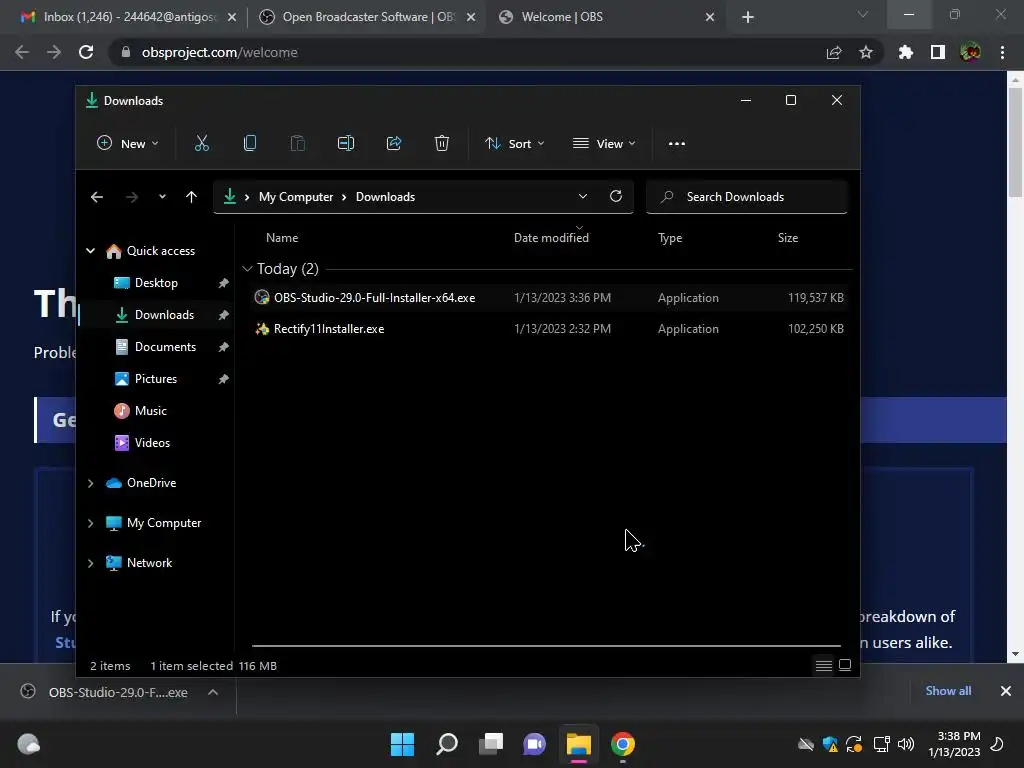Click Chrome share page icon in address bar

click(x=834, y=52)
